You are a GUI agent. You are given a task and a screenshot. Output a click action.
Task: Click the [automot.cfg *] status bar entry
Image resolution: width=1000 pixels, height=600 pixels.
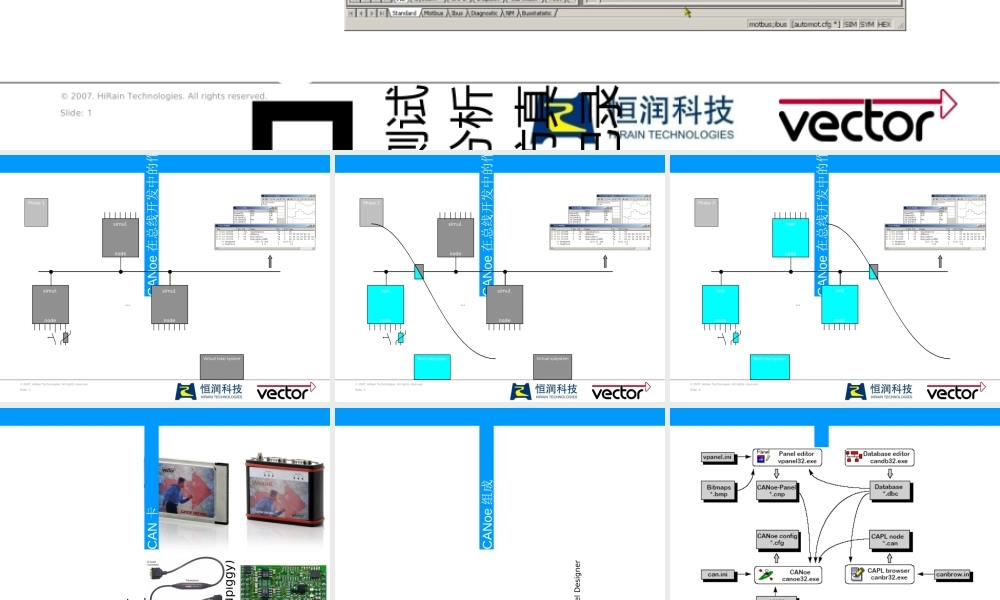(x=816, y=24)
